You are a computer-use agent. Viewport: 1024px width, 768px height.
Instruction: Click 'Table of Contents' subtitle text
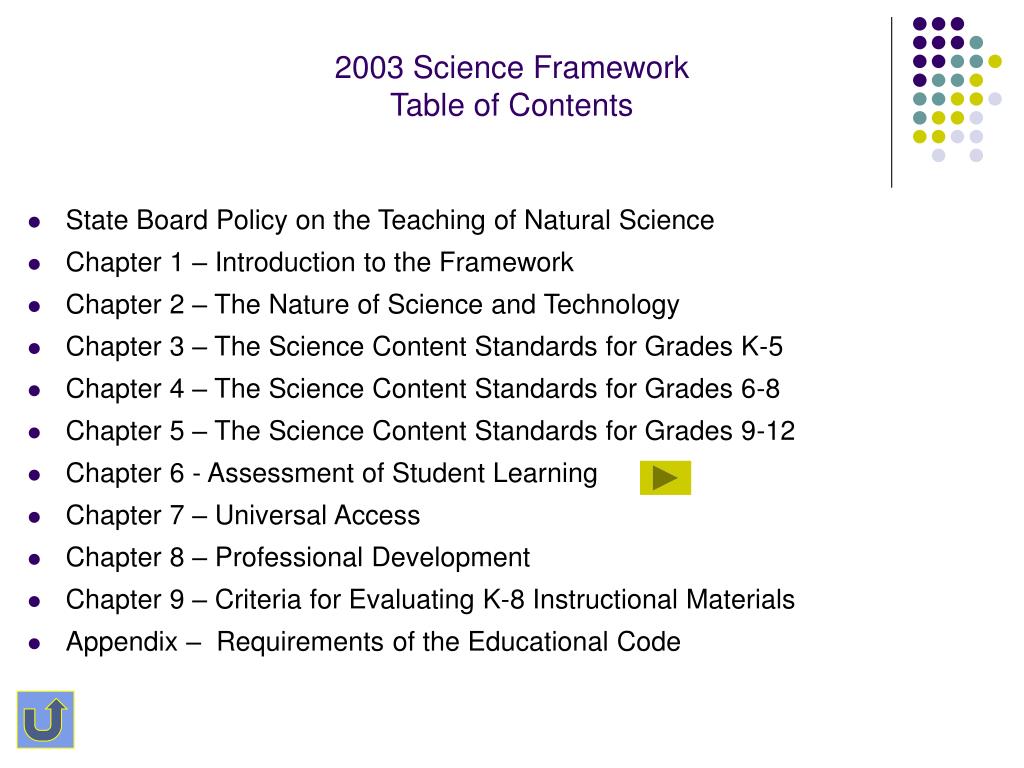(511, 105)
